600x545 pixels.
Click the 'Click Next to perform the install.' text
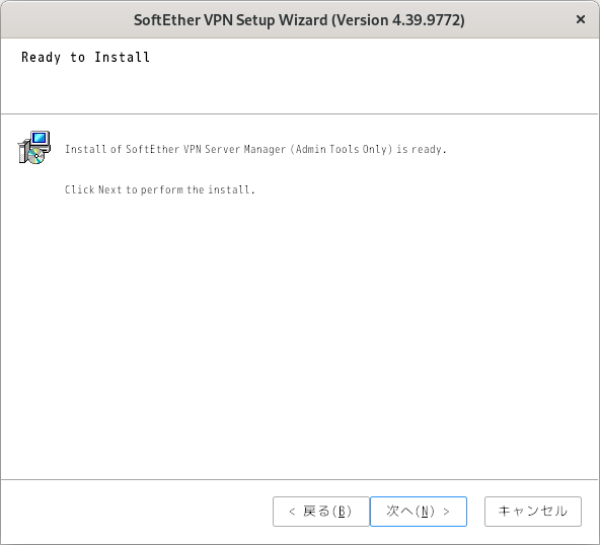pyautogui.click(x=160, y=189)
